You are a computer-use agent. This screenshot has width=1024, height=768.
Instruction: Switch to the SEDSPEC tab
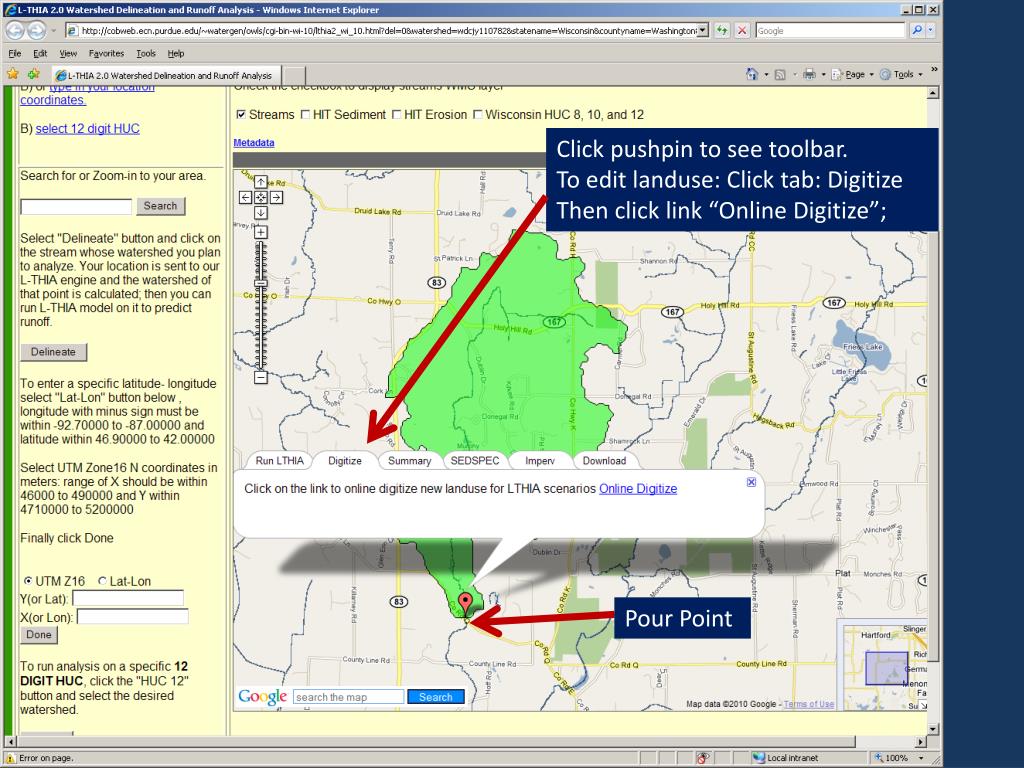point(475,460)
